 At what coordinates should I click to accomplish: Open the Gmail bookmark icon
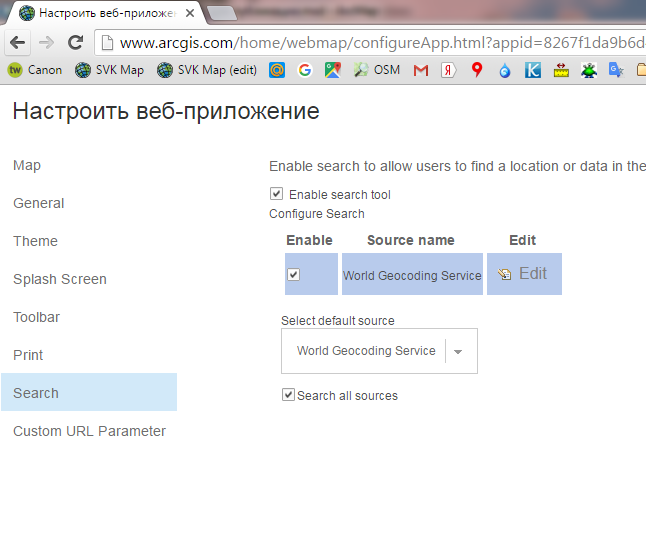pyautogui.click(x=421, y=70)
